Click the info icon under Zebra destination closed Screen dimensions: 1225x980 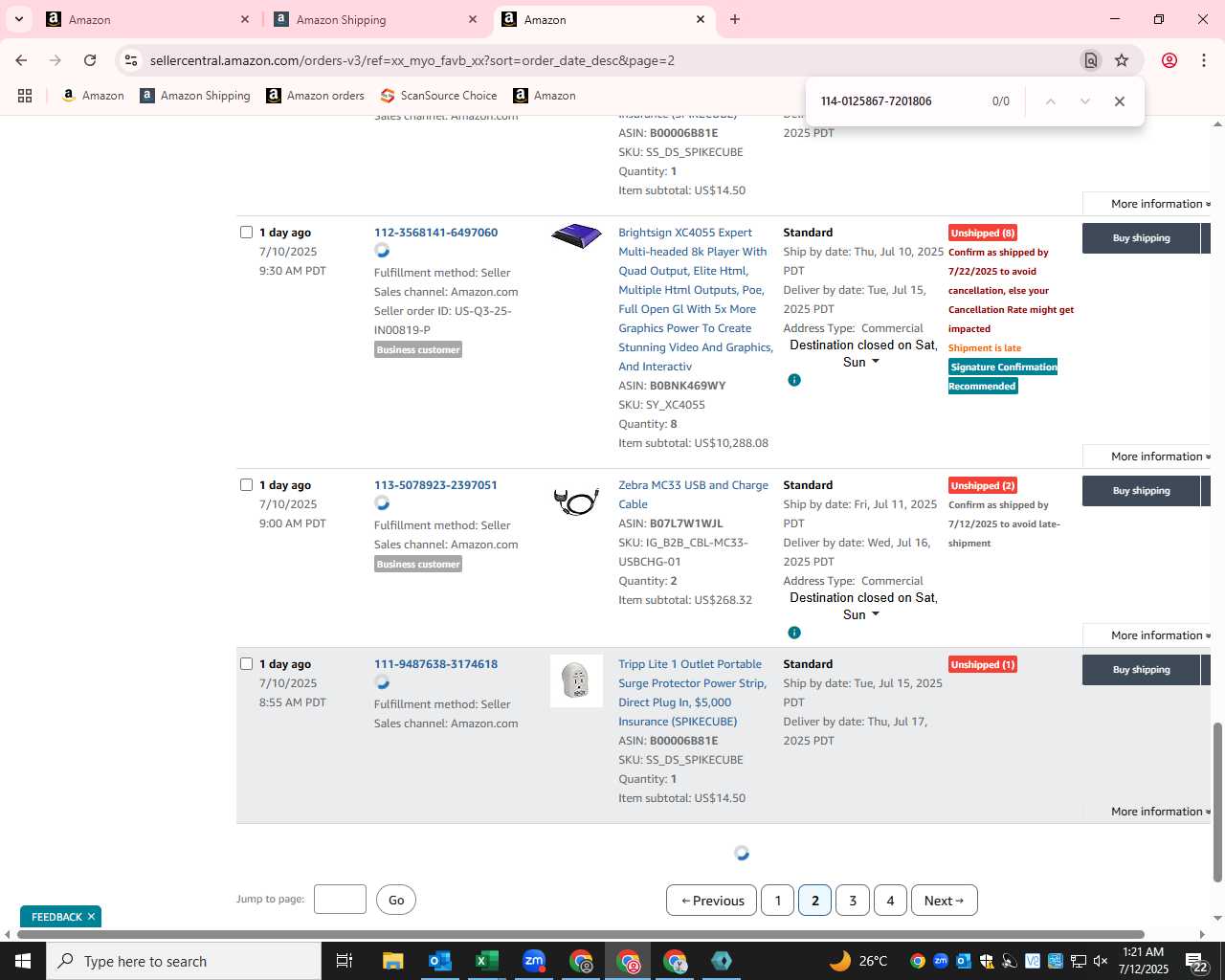pos(794,633)
